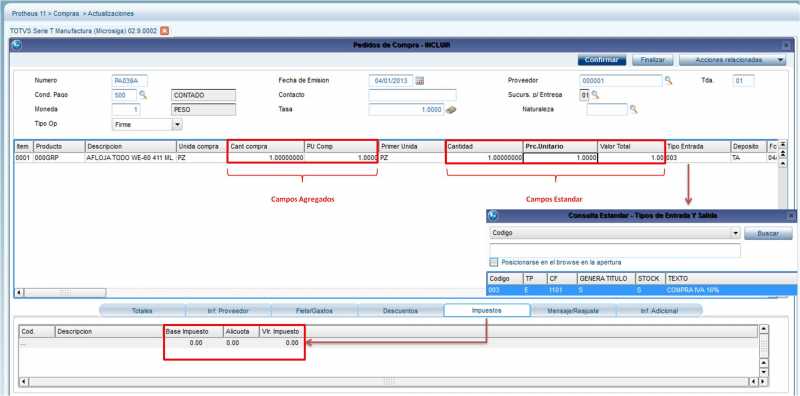Click the Fecha de Emision date field
Screen dimensions: 800x396
click(x=391, y=81)
